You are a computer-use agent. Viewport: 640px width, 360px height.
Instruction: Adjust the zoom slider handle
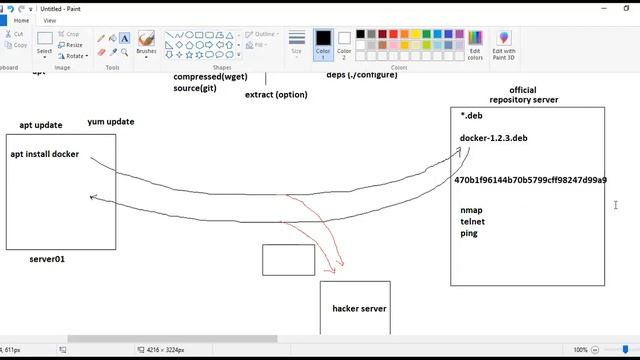[x=625, y=349]
